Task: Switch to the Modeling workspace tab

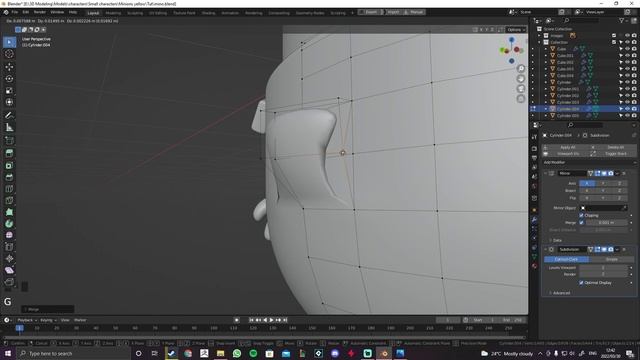Action: coord(113,13)
